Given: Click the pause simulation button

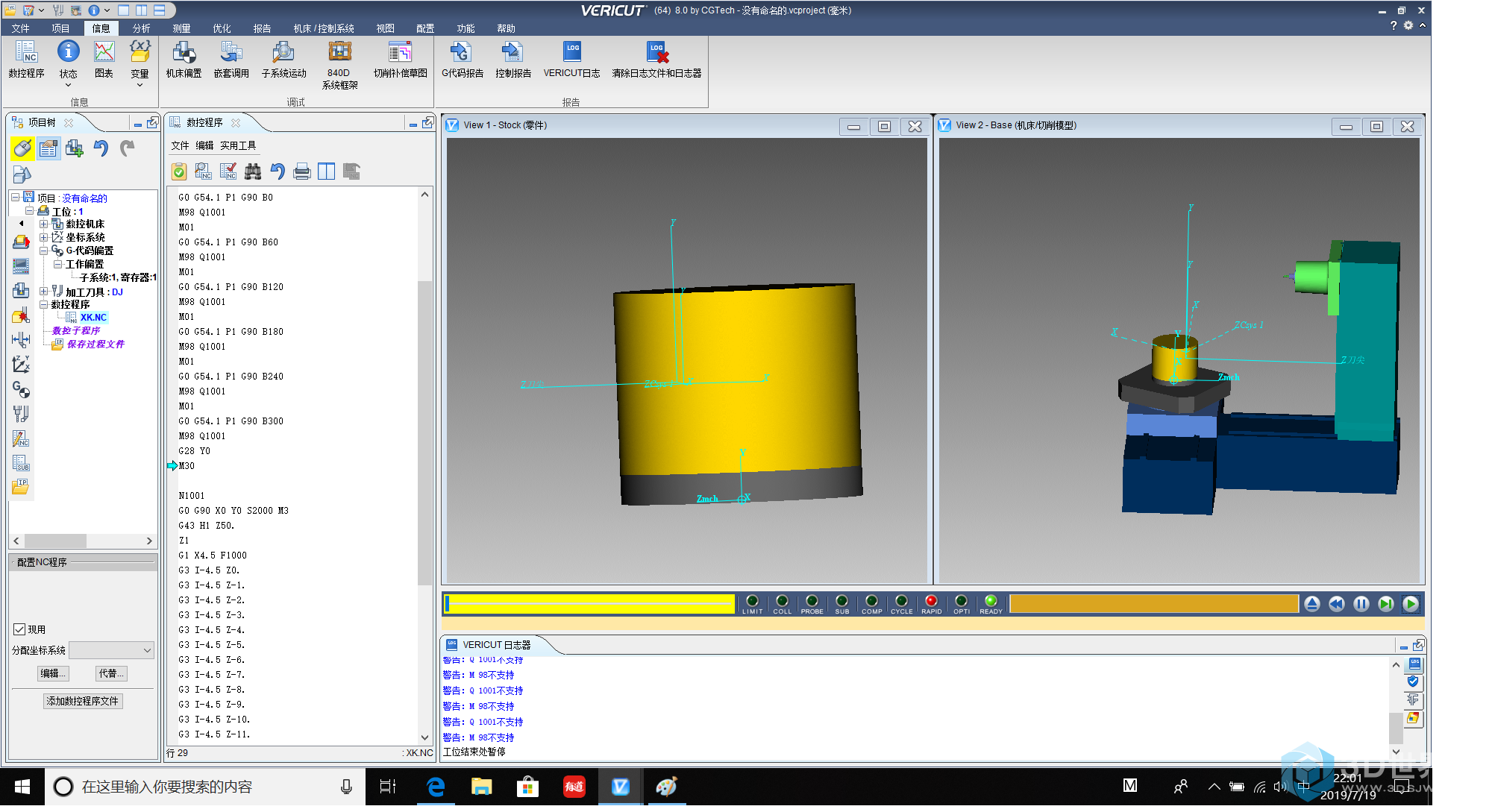Looking at the screenshot, I should point(1361,604).
